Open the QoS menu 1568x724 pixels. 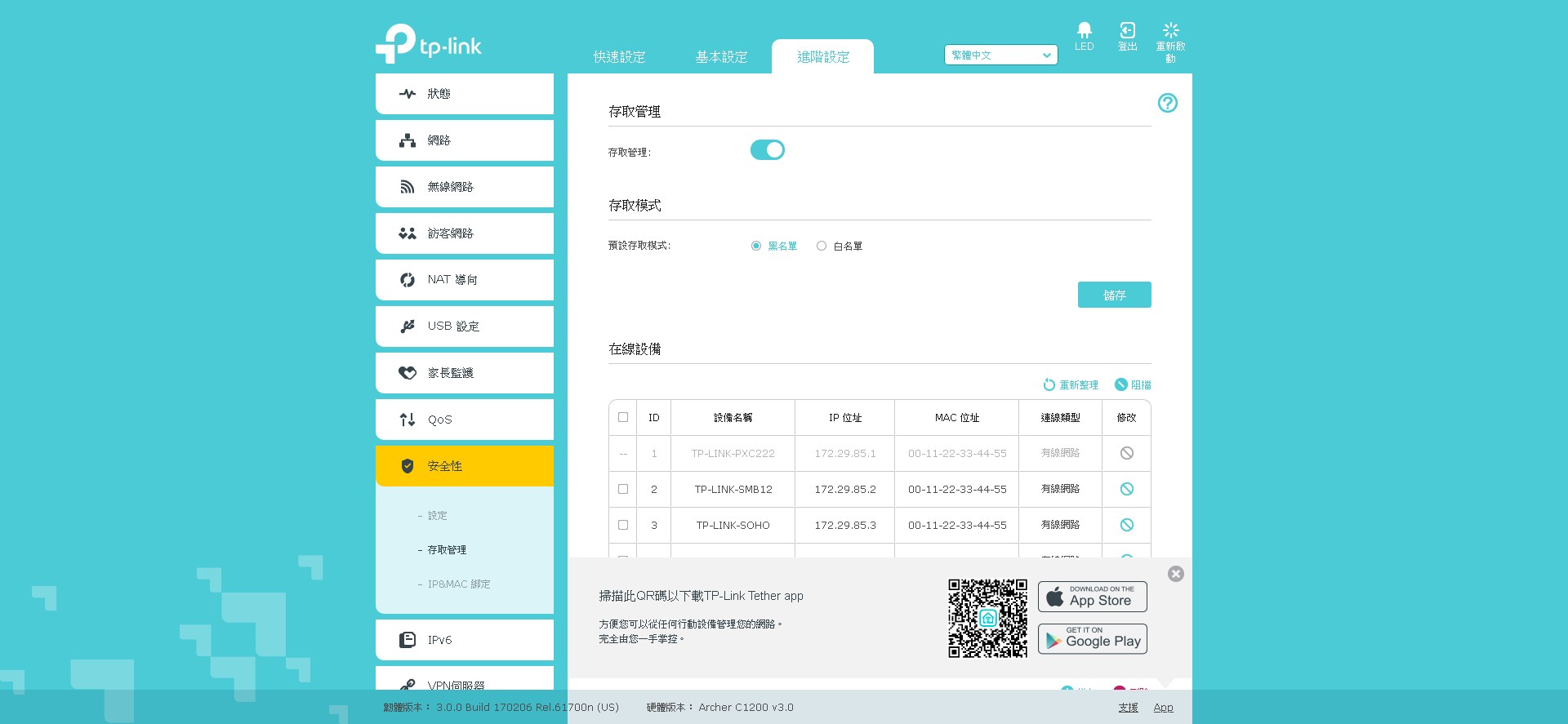point(465,420)
